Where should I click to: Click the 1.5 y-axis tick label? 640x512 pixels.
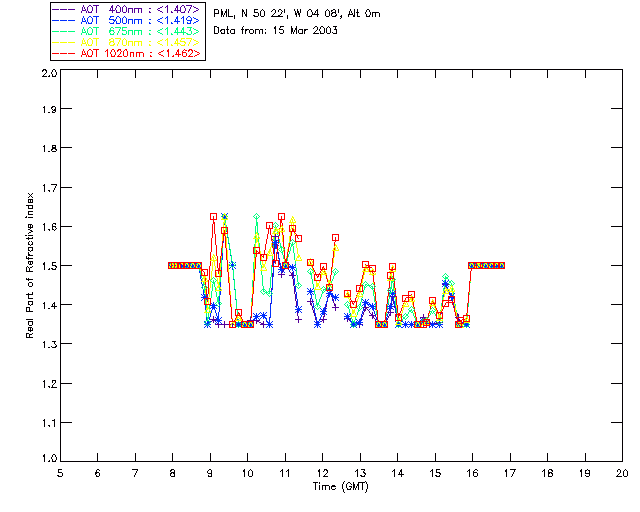pyautogui.click(x=49, y=266)
